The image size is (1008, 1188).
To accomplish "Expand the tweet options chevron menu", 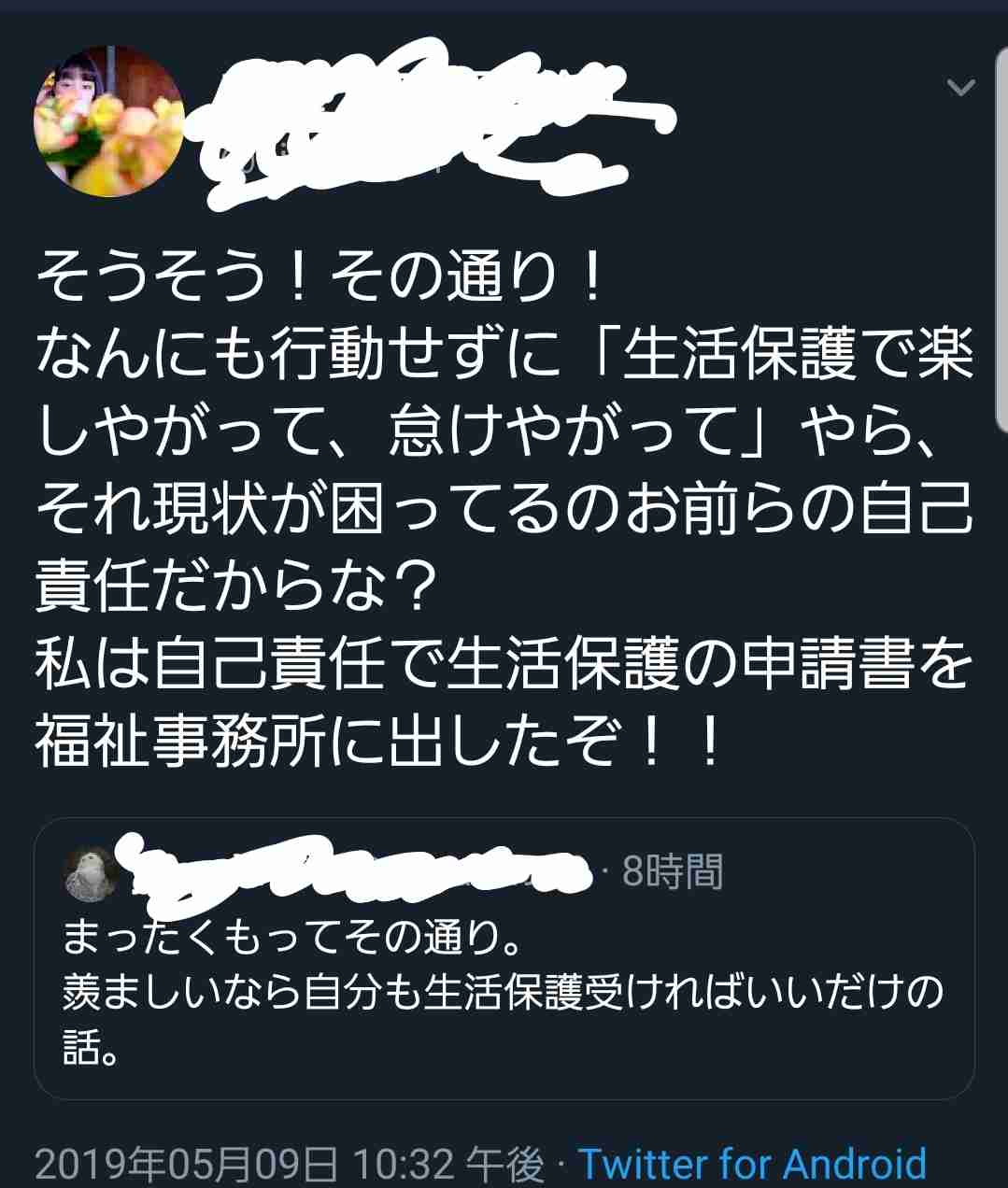I will tap(960, 88).
